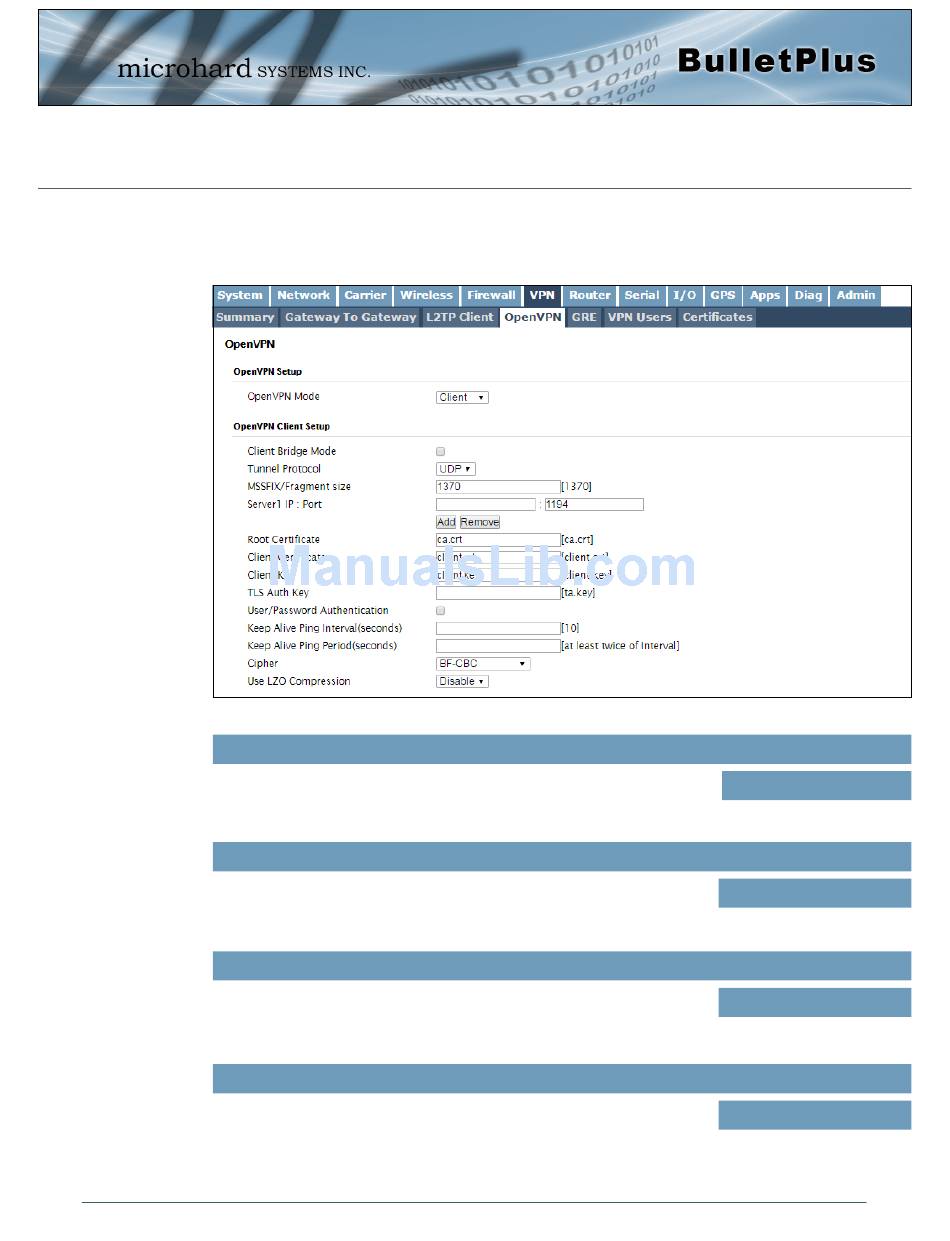Click the "Server1 IP : Port" label
The height and width of the screenshot is (1241, 950).
point(285,505)
